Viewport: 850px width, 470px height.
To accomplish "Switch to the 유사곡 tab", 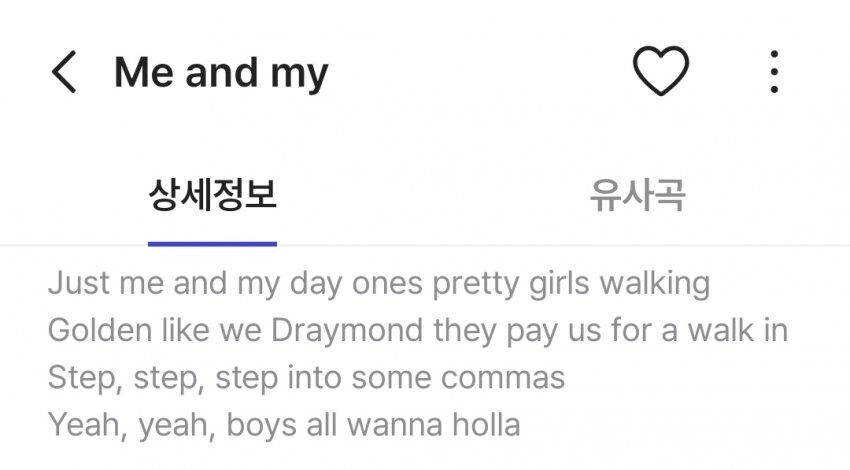I will (637, 194).
